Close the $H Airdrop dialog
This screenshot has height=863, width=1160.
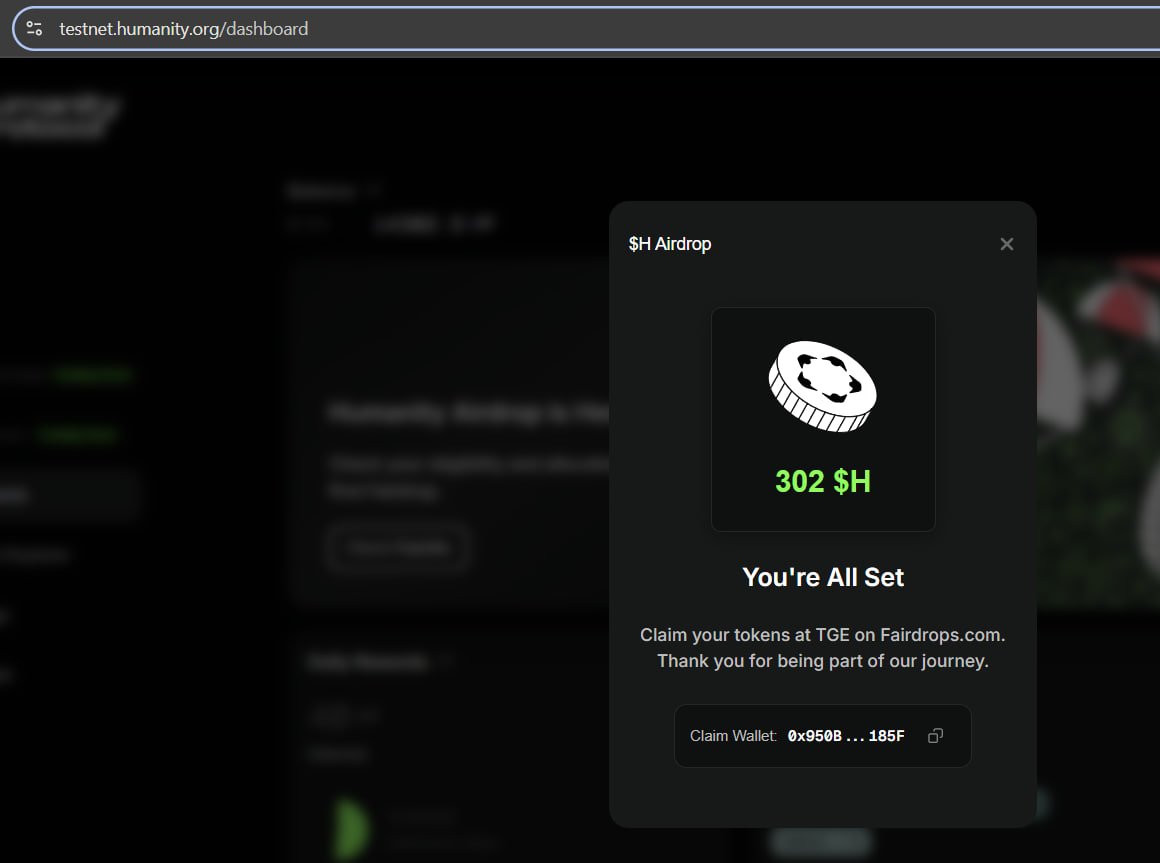[x=1006, y=244]
